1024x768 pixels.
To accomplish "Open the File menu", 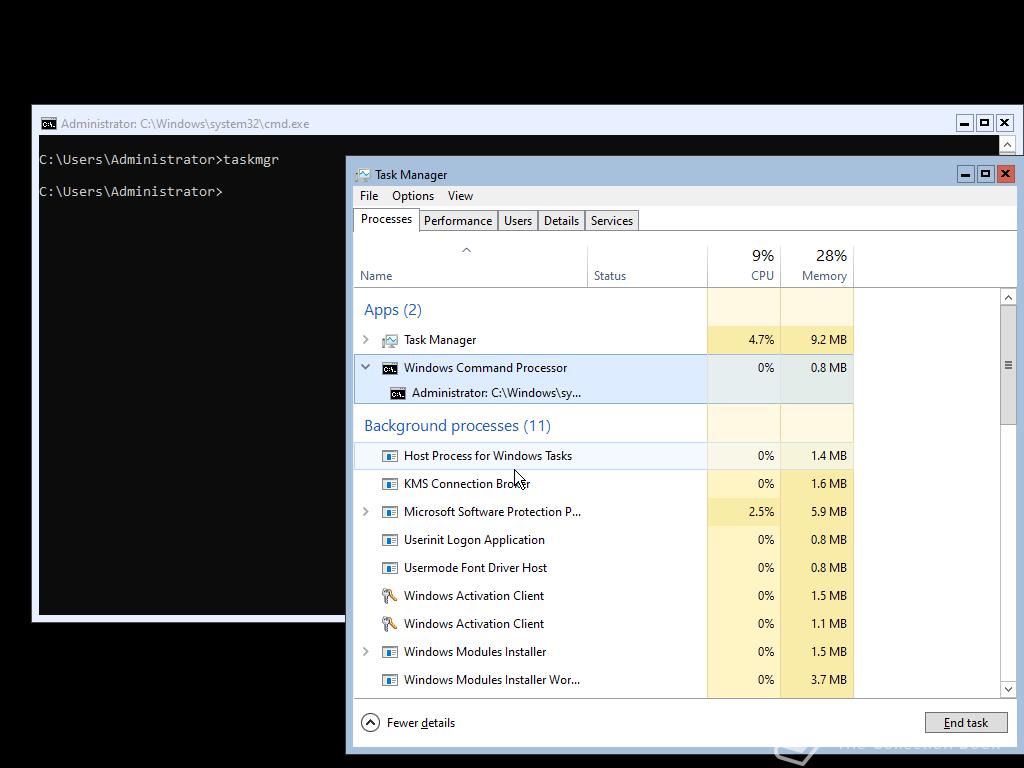I will (x=369, y=196).
